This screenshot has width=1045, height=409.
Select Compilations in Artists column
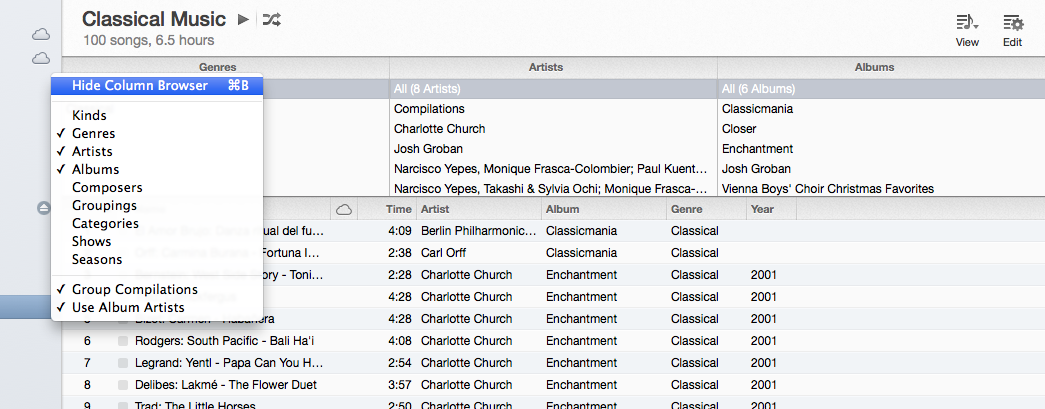(553, 109)
